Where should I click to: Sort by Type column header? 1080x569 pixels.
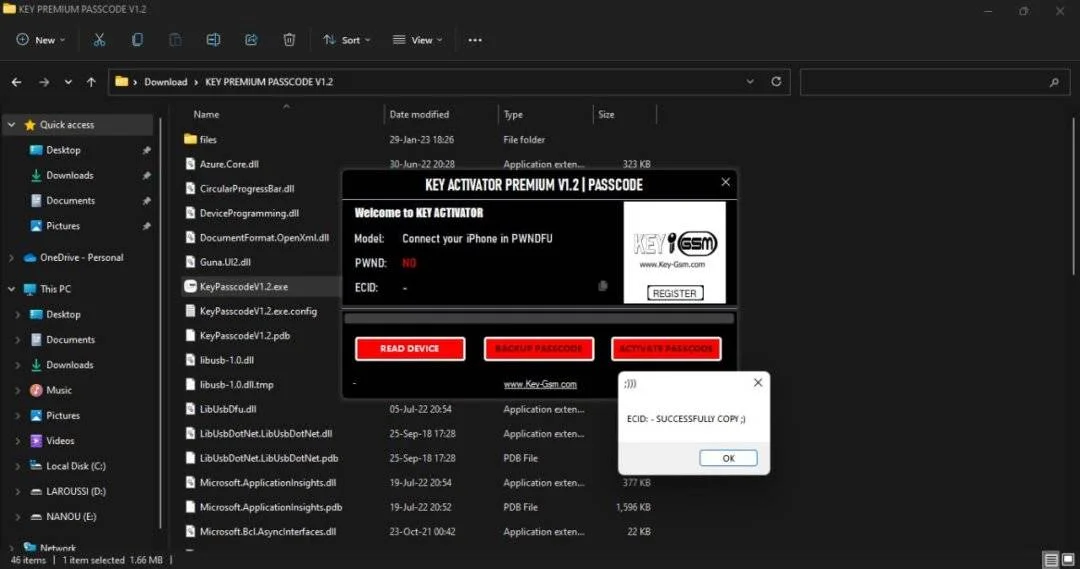click(512, 115)
